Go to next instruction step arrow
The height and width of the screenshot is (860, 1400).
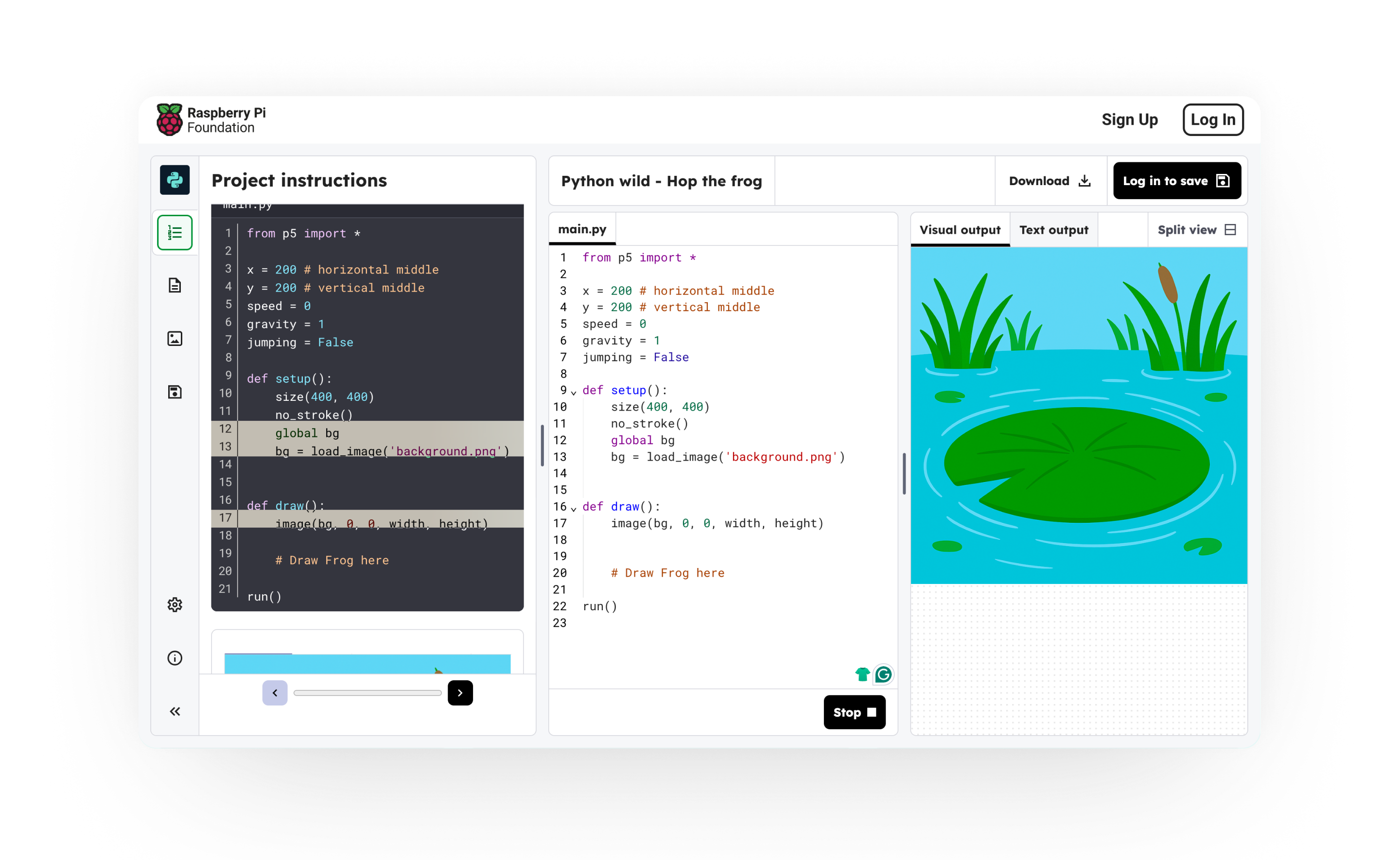[x=460, y=693]
